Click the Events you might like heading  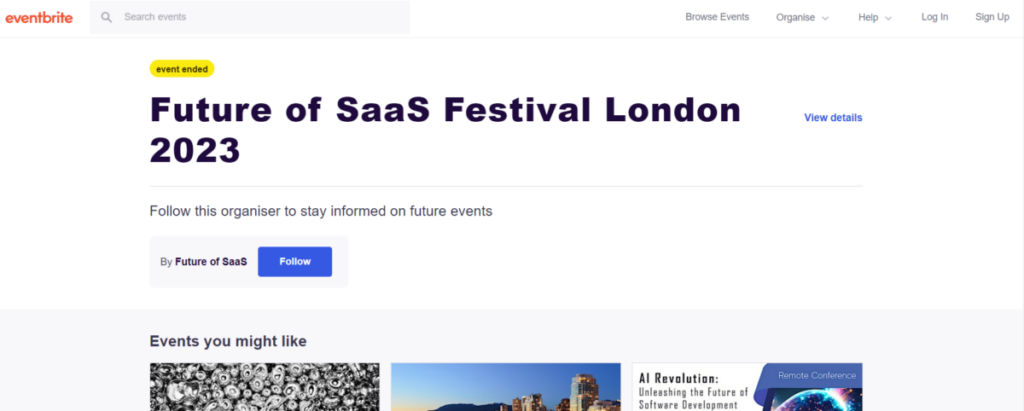pos(228,341)
